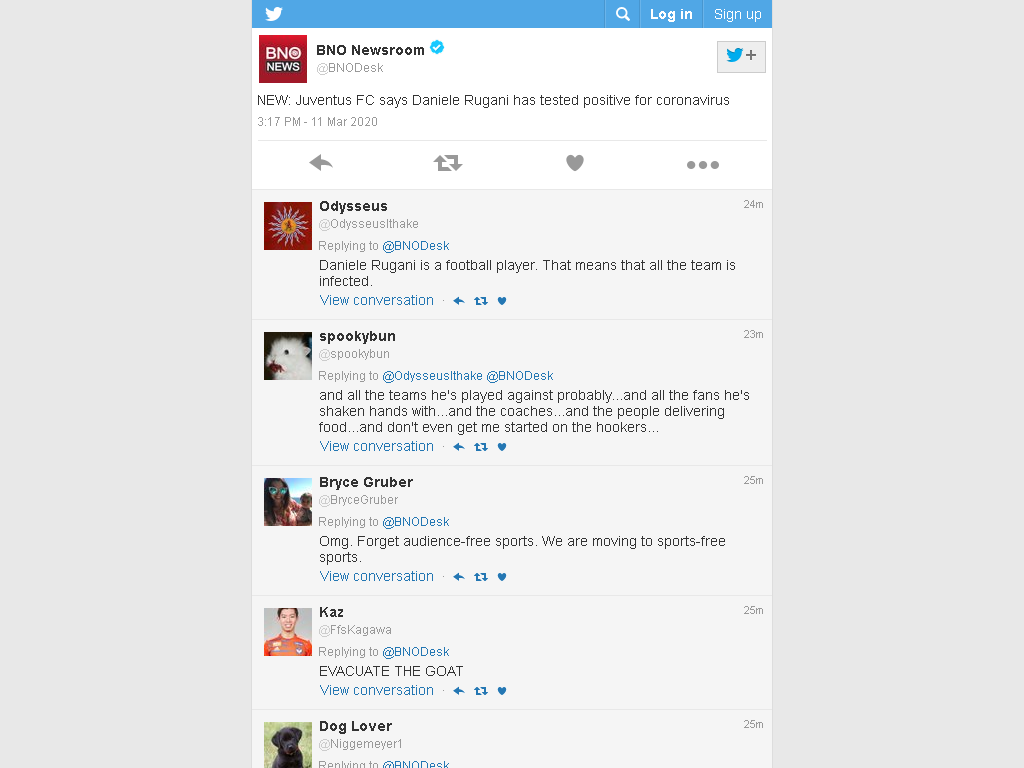The image size is (1024, 768).
Task: Open more options three-dot menu
Action: click(x=703, y=165)
